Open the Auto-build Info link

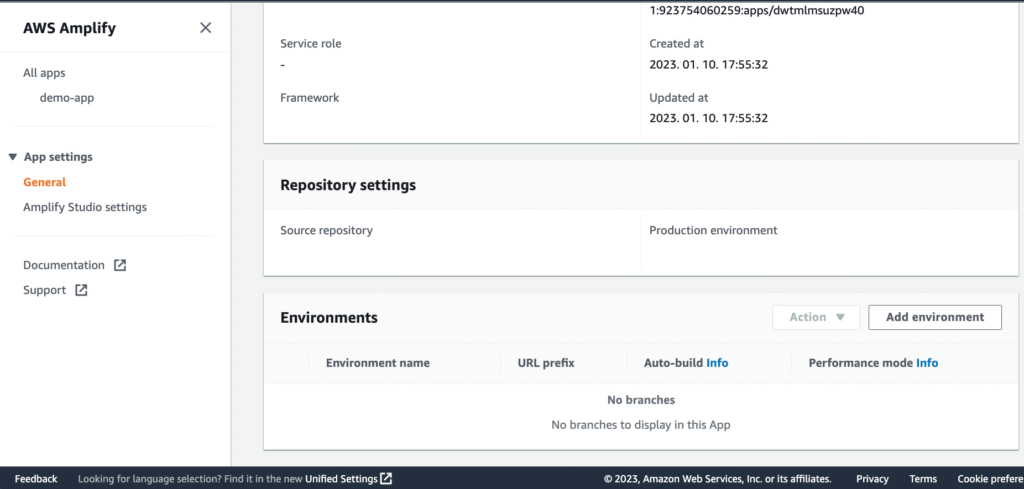pyautogui.click(x=717, y=363)
